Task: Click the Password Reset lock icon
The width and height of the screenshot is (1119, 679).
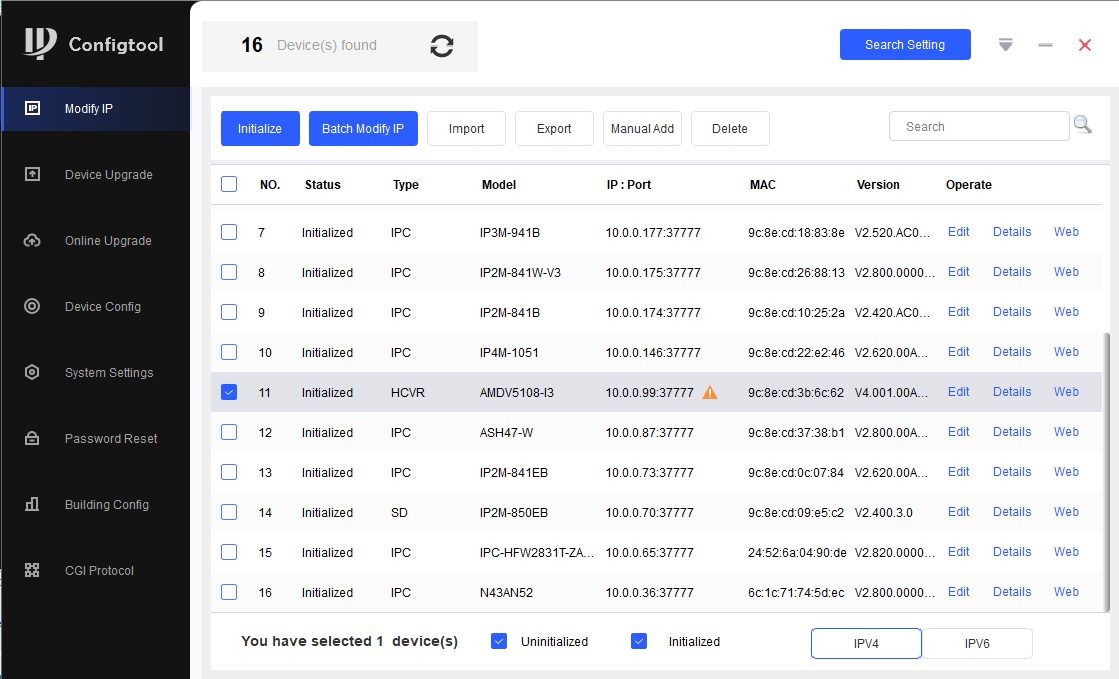Action: [x=32, y=438]
